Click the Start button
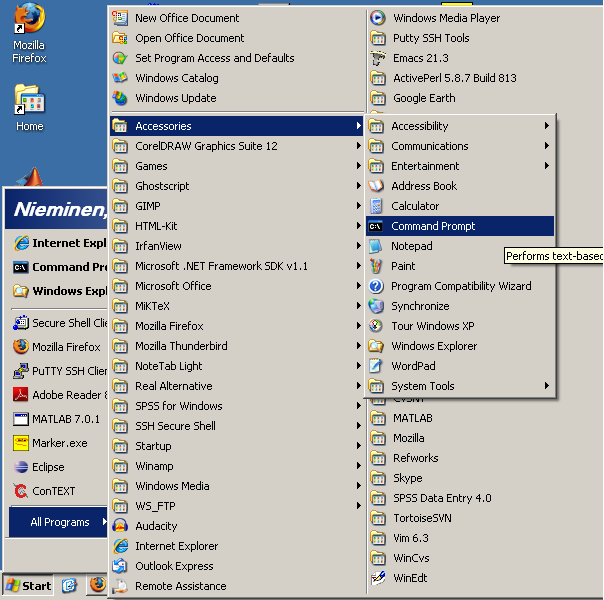 28,586
